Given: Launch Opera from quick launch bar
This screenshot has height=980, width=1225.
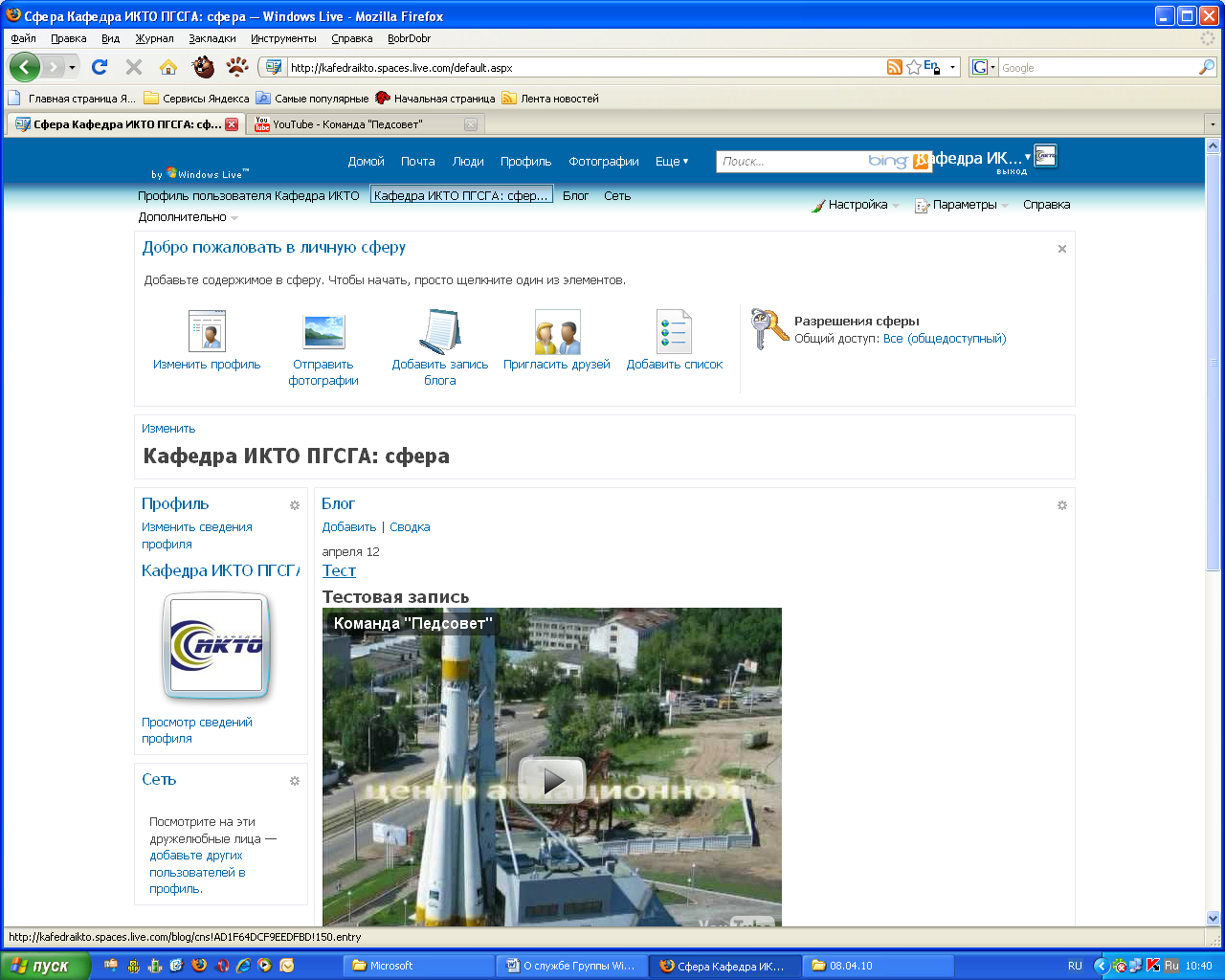Looking at the screenshot, I should 222,966.
